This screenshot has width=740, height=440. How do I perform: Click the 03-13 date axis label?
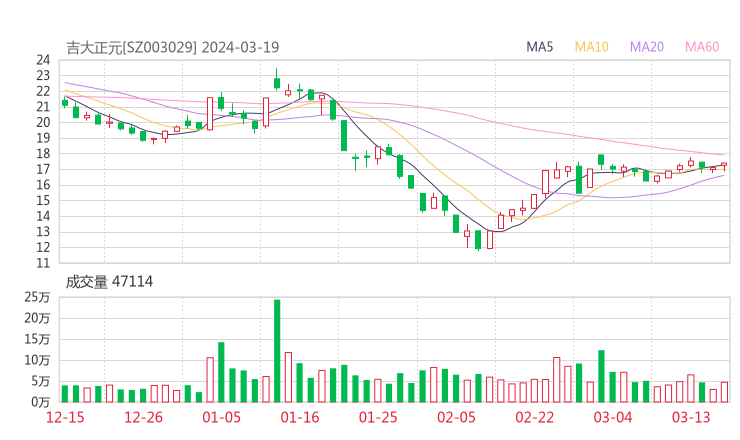pyautogui.click(x=691, y=417)
